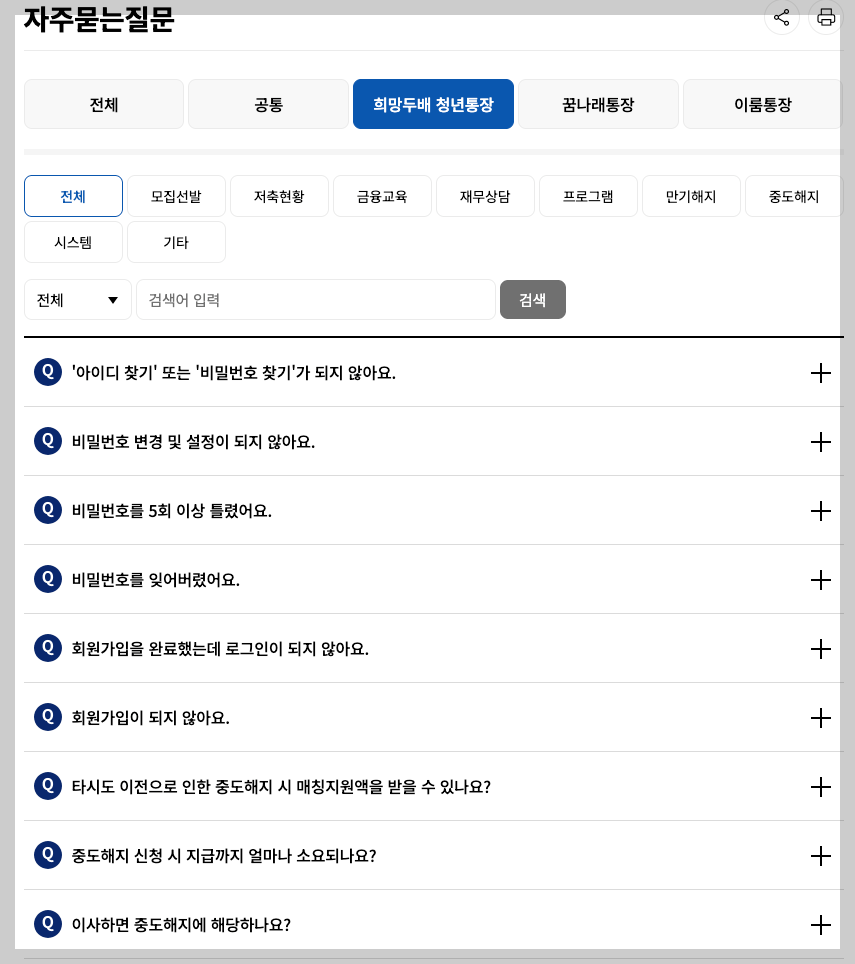Expand the '아이디 찾기' 또는 '비밀번호 찾기' question
Image resolution: width=855 pixels, height=964 pixels.
coord(821,373)
